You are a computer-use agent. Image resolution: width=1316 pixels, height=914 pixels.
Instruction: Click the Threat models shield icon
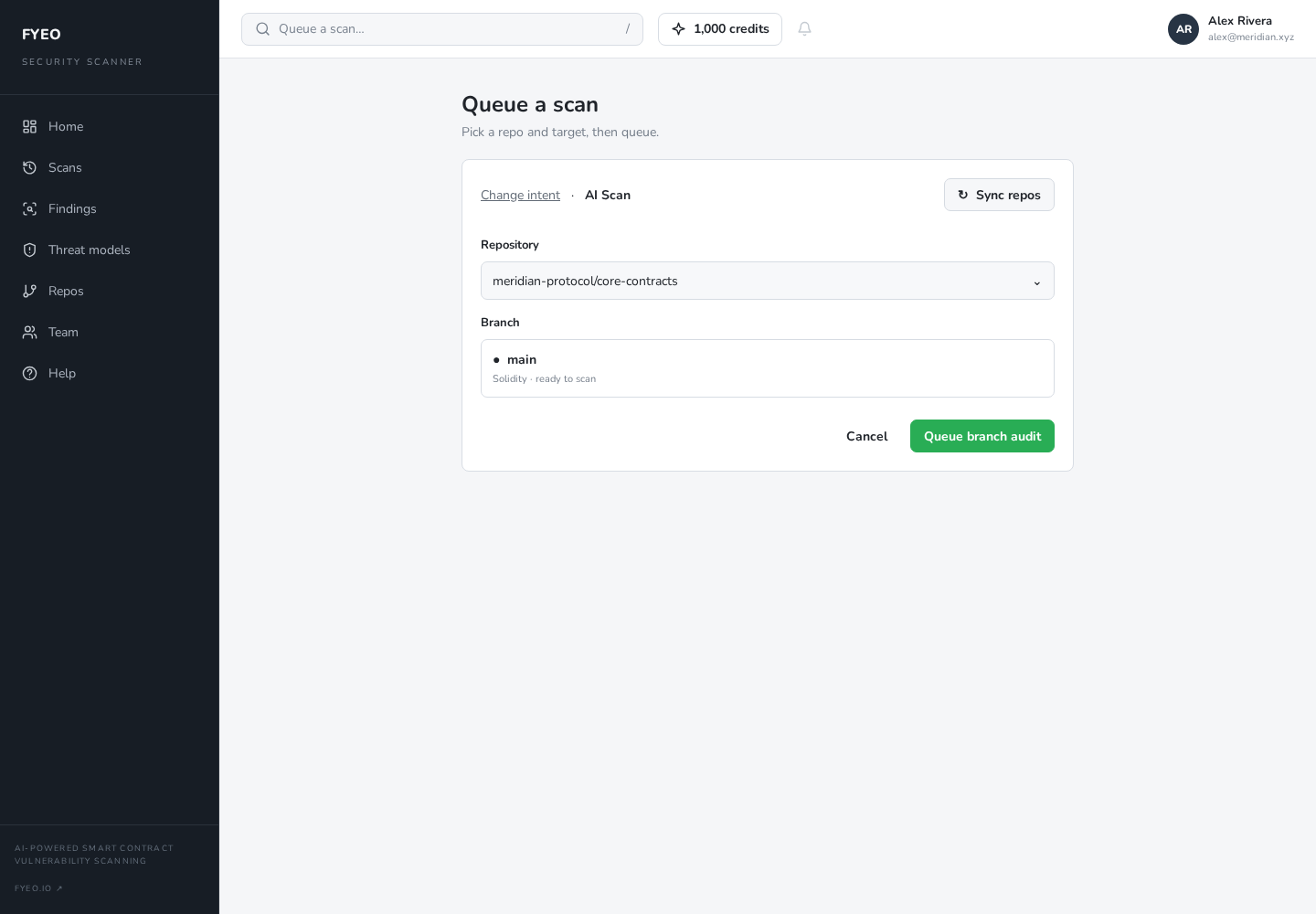click(x=29, y=250)
